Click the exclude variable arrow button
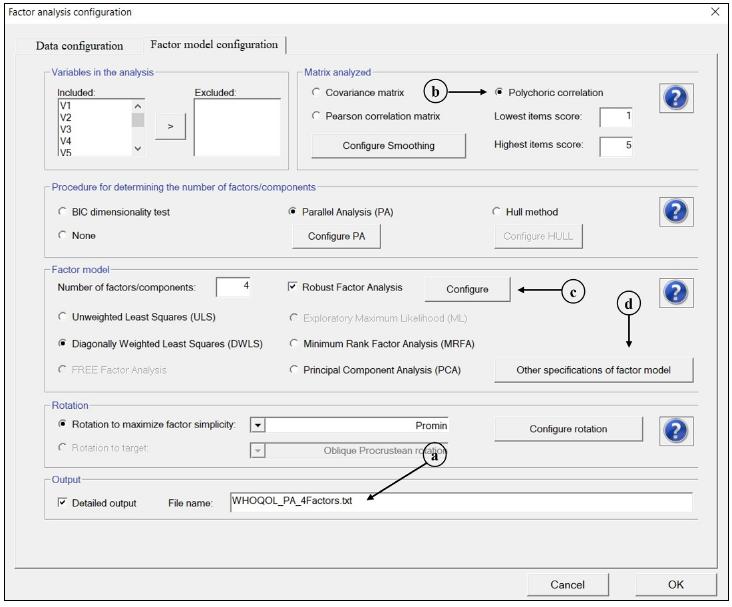This screenshot has height=607, width=732. (x=169, y=127)
